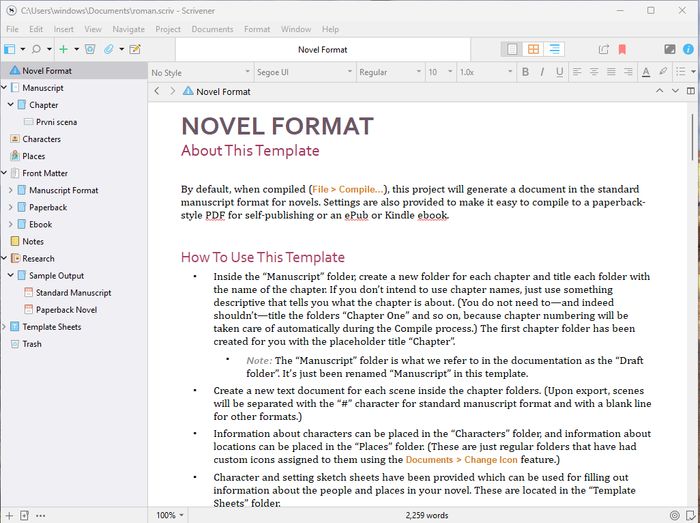700x523 pixels.
Task: Open the Trash item in binder
Action: [x=32, y=344]
